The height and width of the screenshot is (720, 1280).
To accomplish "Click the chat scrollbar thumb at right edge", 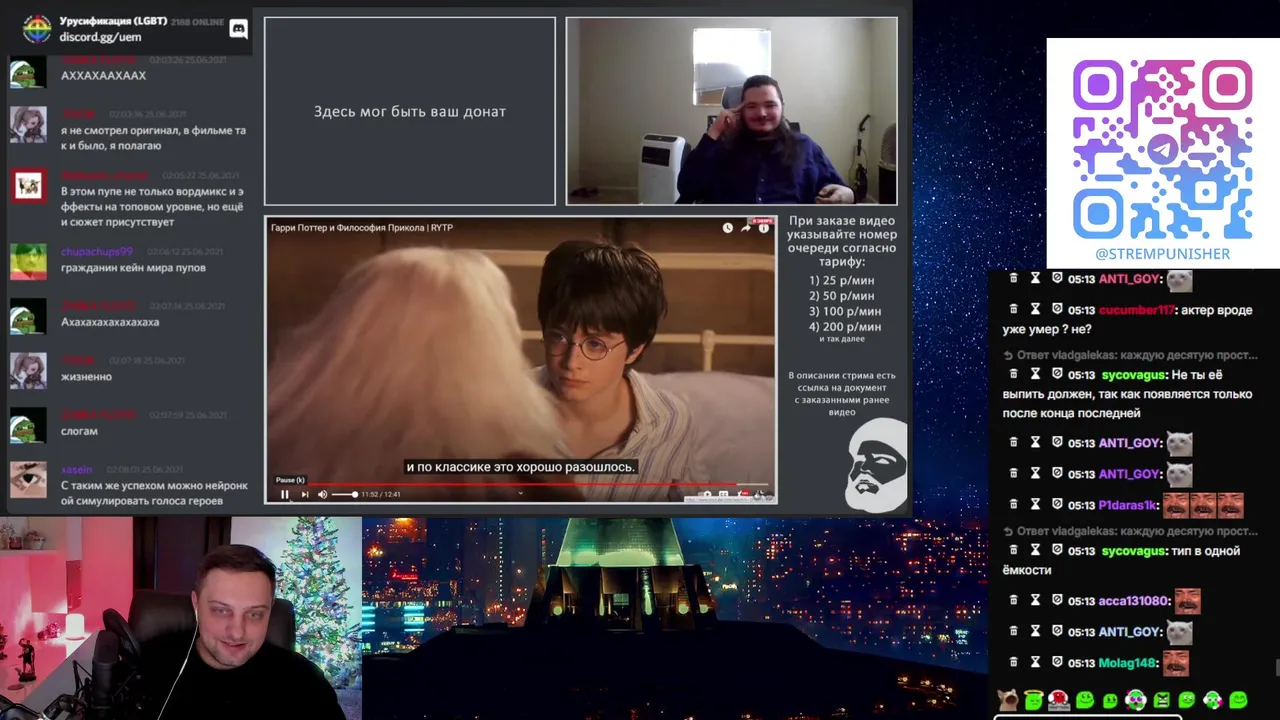I will coord(1276,668).
